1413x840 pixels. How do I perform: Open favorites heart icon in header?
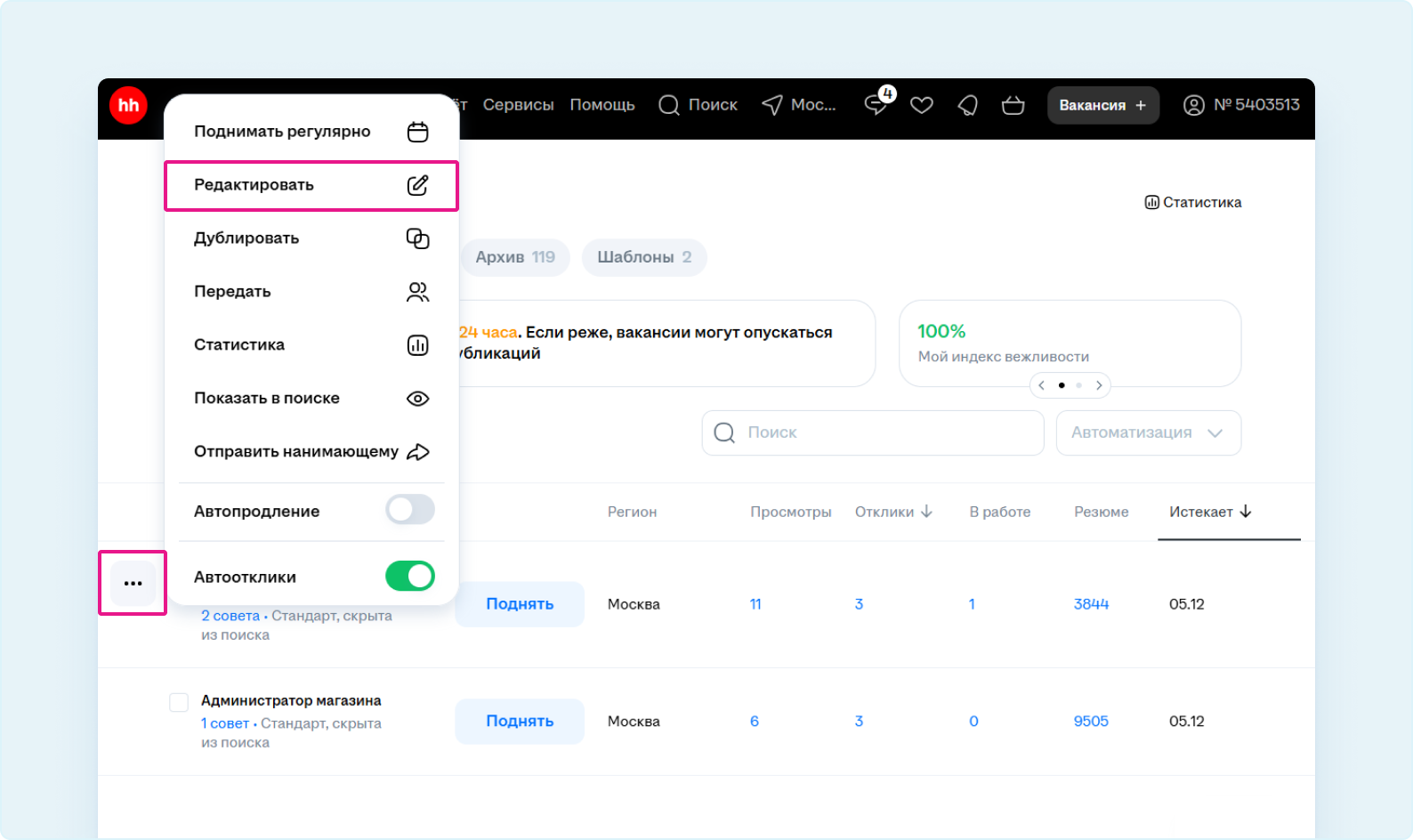pyautogui.click(x=922, y=106)
